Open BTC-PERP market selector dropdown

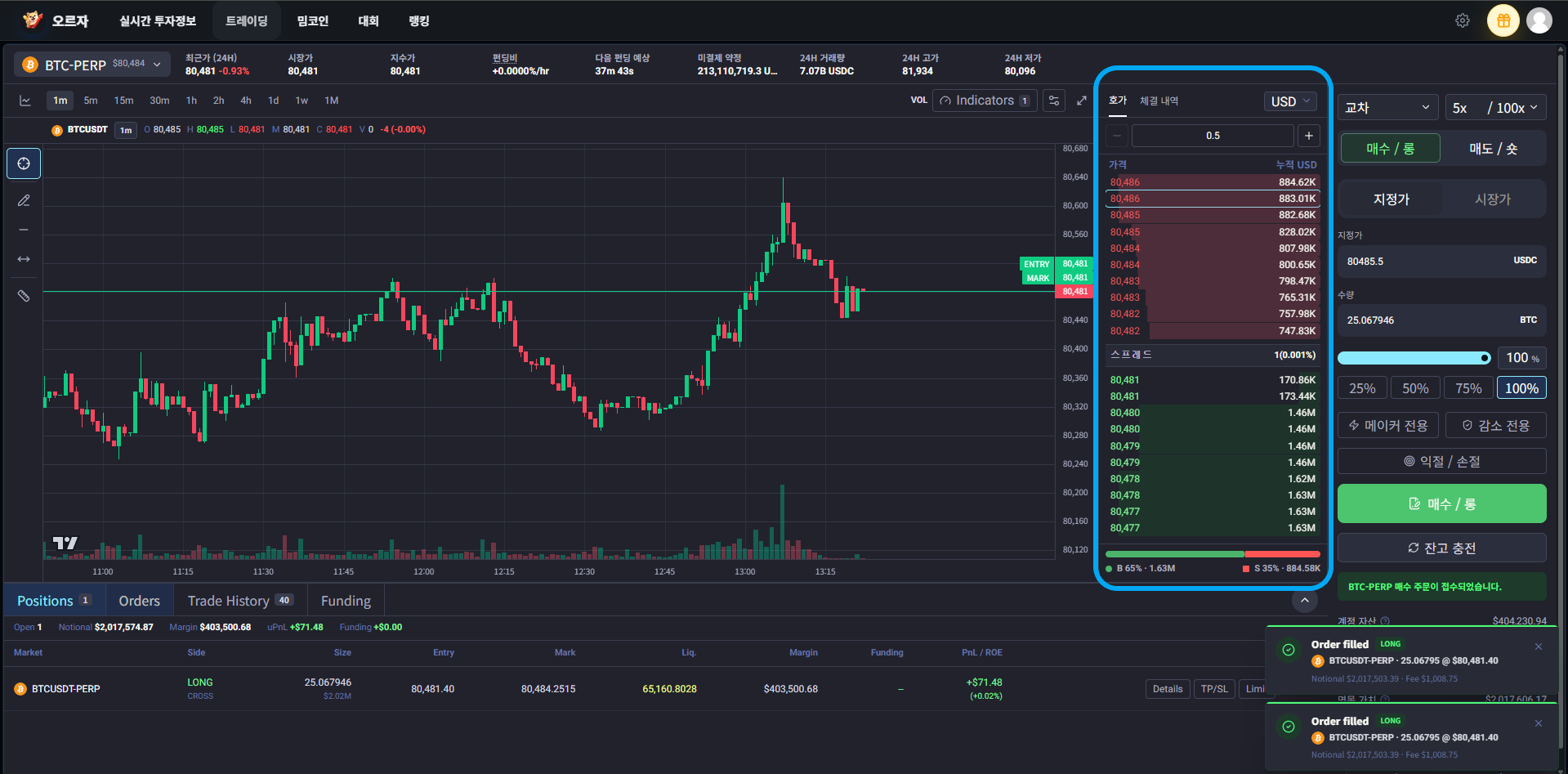click(x=92, y=65)
